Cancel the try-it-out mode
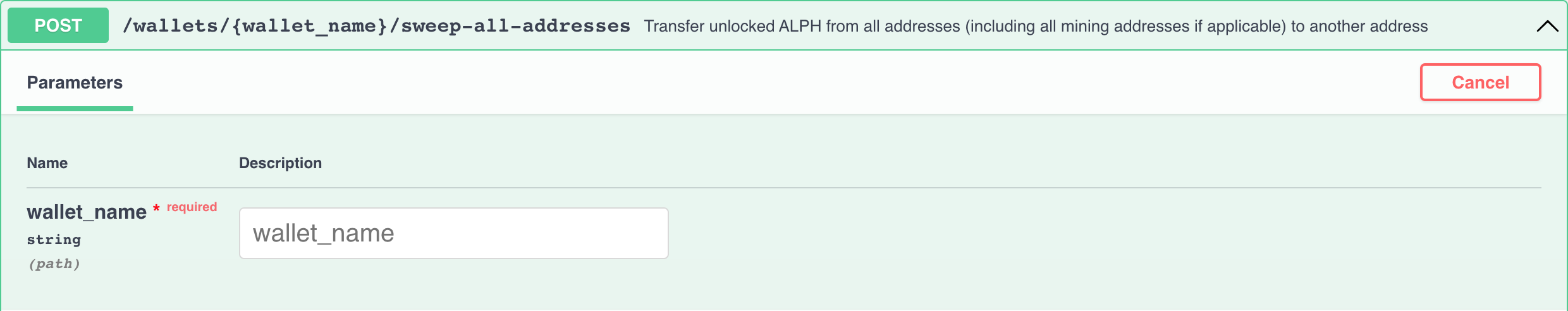Image resolution: width=1568 pixels, height=311 pixels. click(1480, 82)
